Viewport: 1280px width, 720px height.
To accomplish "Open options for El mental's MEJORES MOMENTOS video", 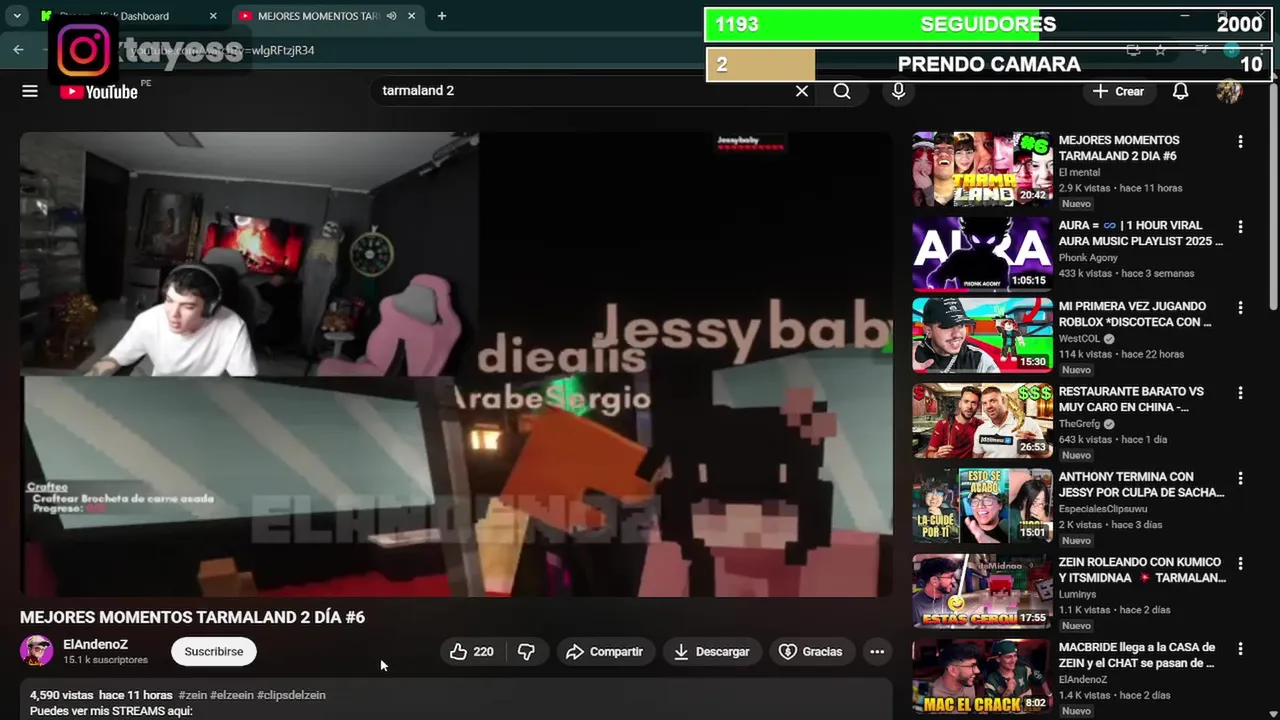I will [1240, 142].
